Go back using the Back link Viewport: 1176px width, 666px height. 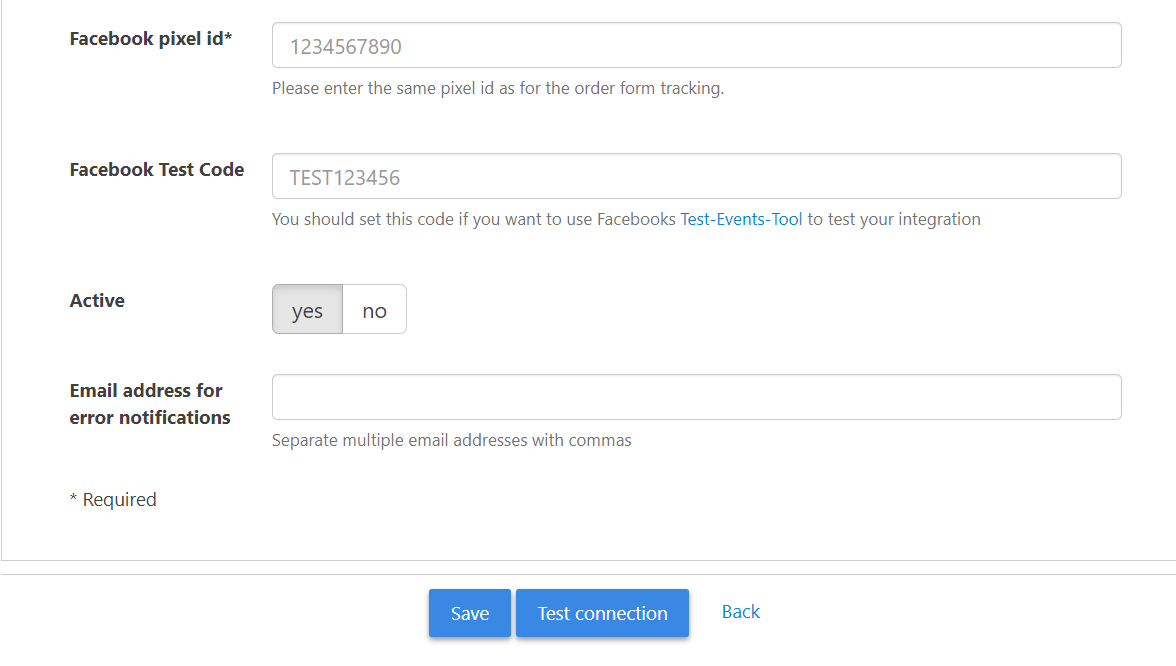pyautogui.click(x=740, y=611)
